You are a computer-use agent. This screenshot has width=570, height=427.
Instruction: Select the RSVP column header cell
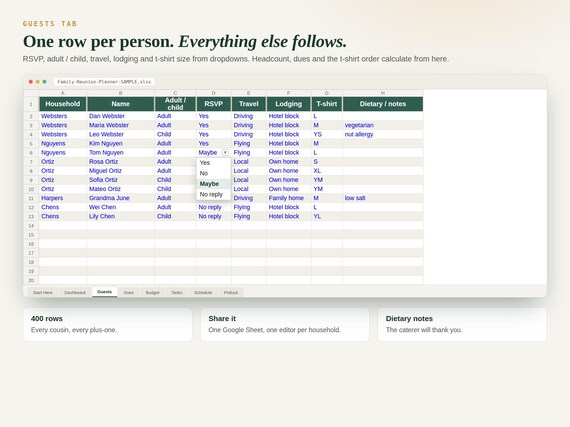[213, 104]
